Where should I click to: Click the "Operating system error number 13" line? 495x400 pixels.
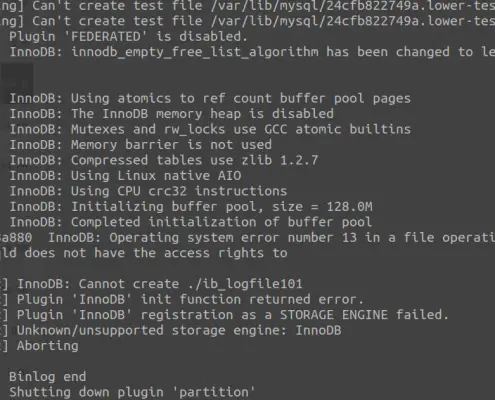(247, 238)
